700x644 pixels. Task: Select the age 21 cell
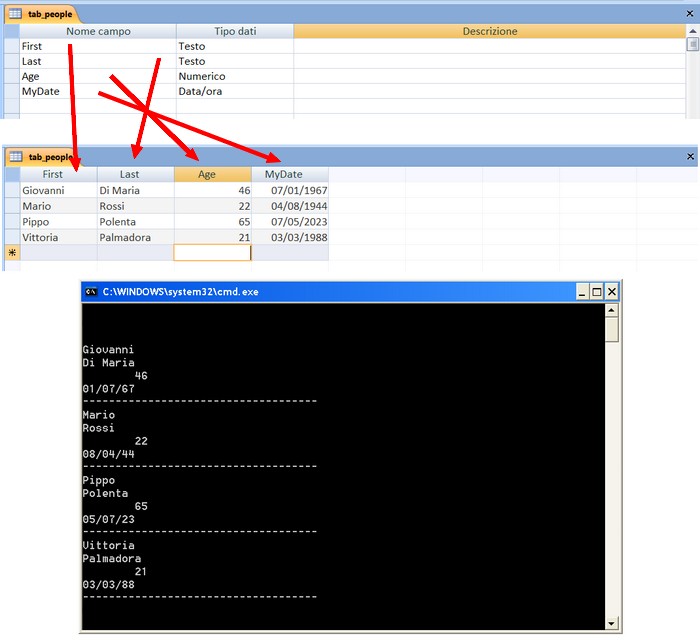pos(212,237)
